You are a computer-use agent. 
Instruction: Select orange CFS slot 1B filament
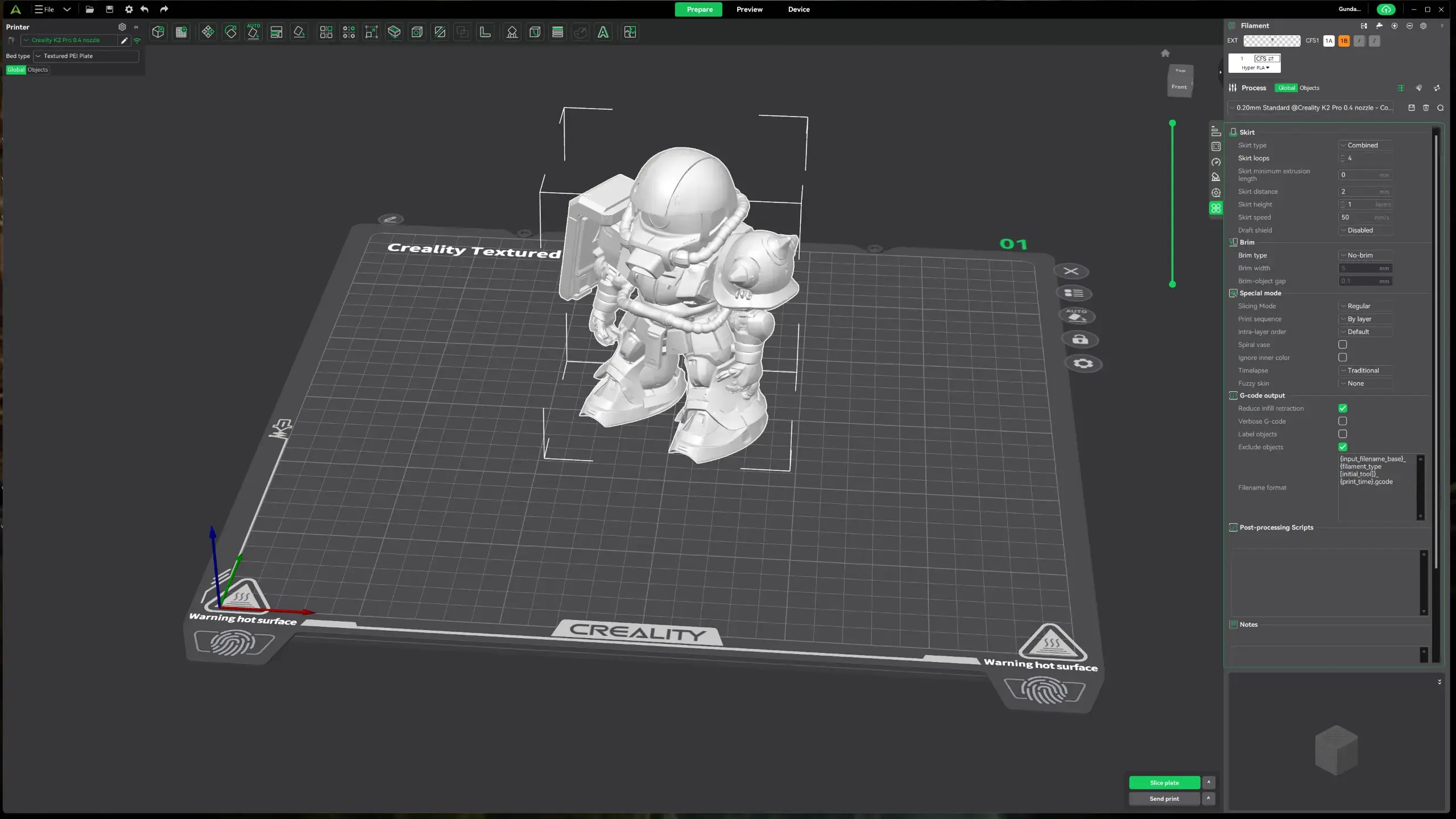[1344, 41]
